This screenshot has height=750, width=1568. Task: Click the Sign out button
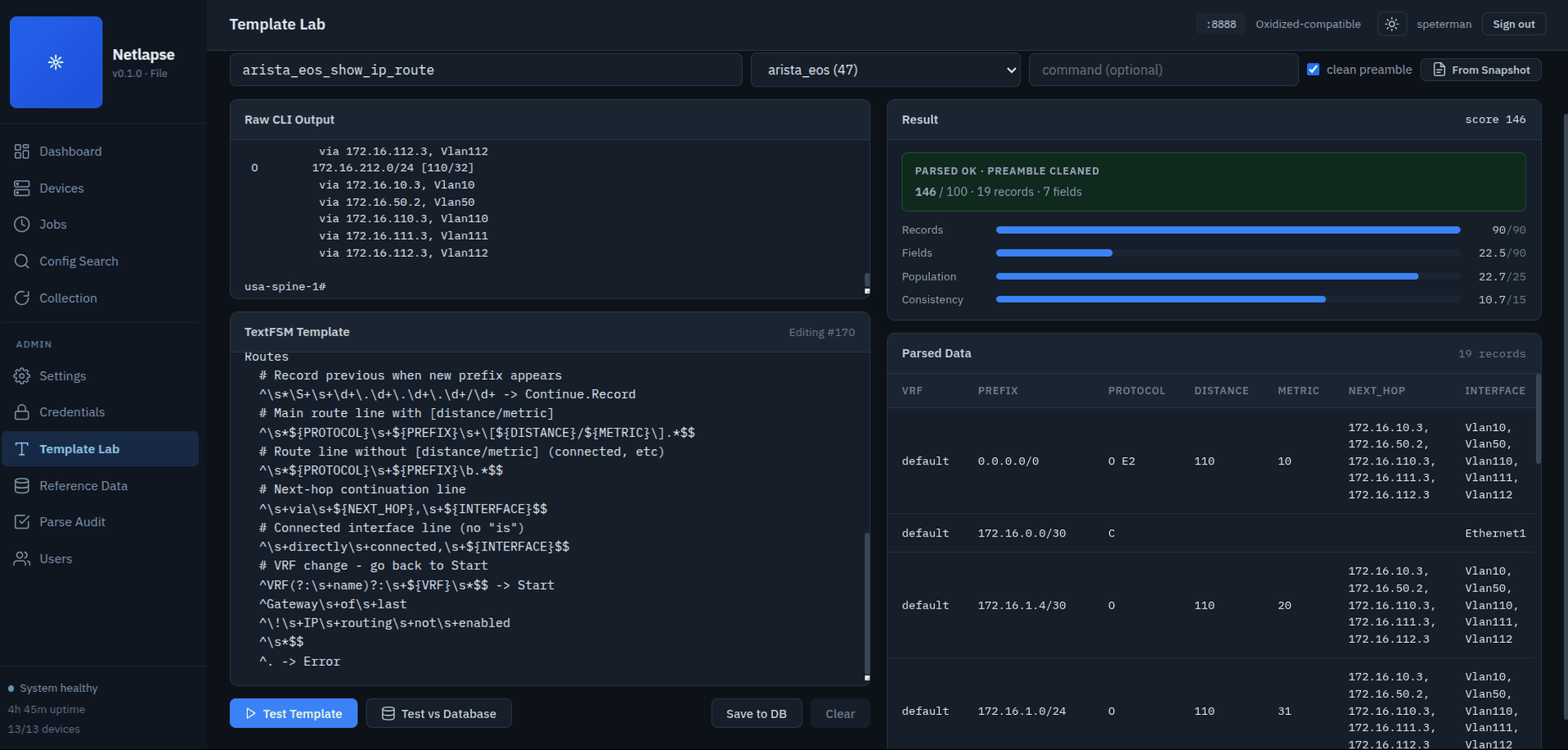click(1513, 25)
